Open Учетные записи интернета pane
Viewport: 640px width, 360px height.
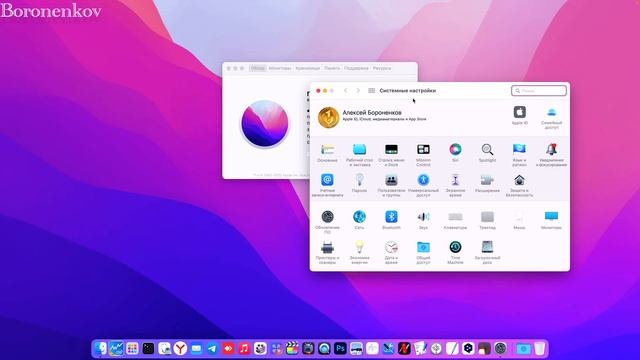pos(327,180)
